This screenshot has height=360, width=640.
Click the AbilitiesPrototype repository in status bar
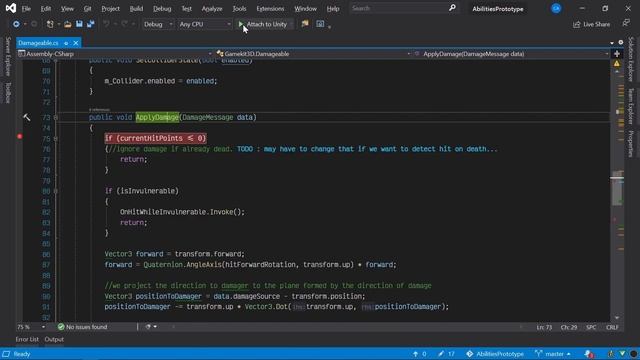[x=495, y=354]
